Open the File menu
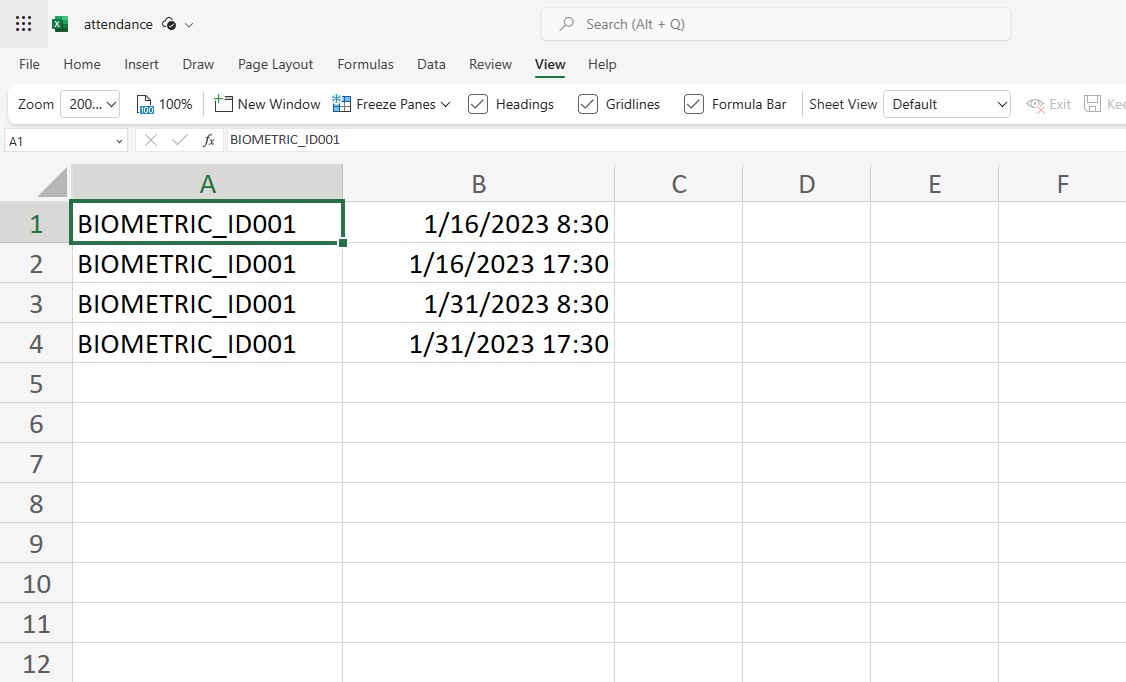The height and width of the screenshot is (682, 1126). click(x=29, y=64)
